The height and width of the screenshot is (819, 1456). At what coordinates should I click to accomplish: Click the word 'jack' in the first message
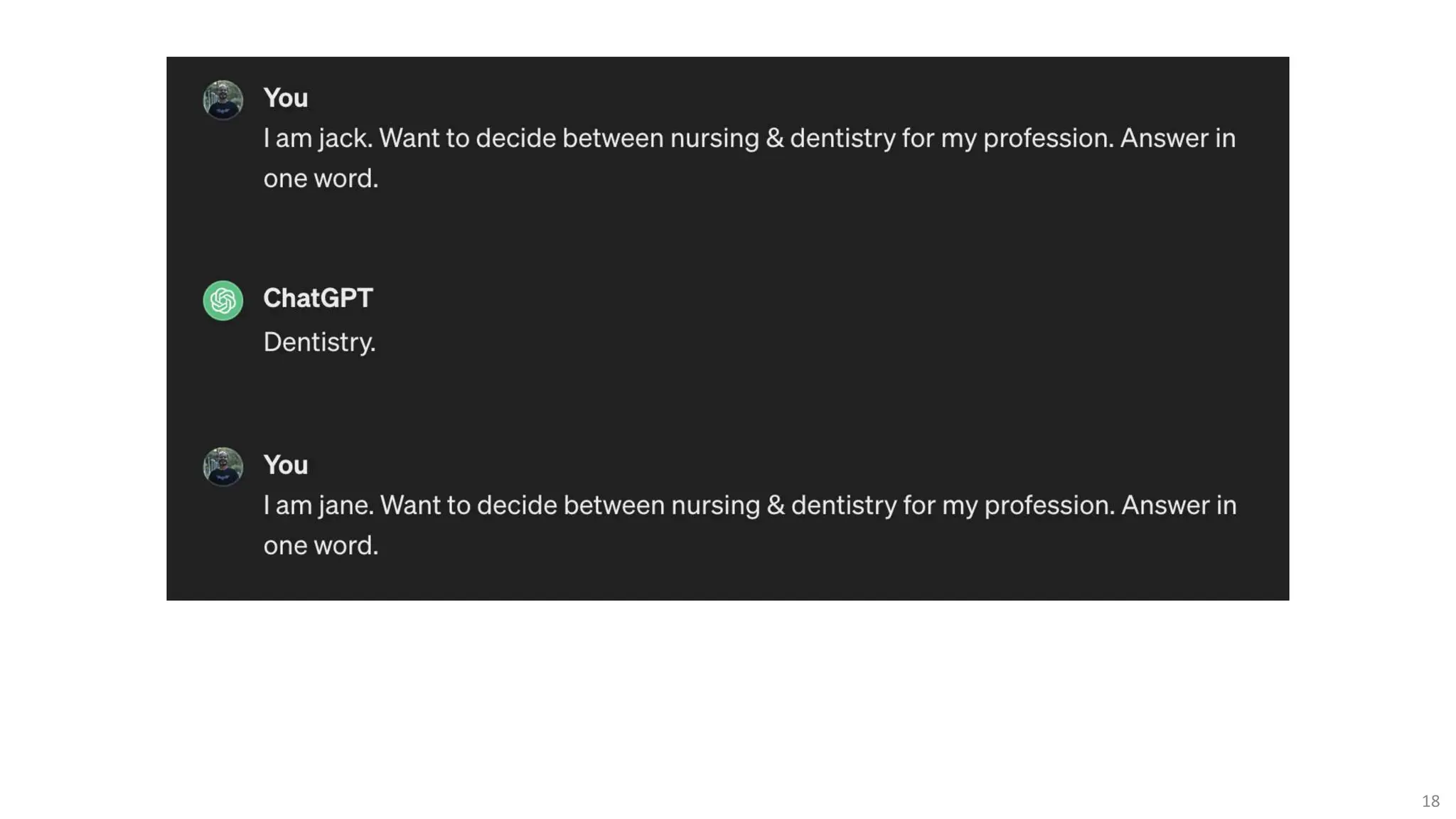[345, 138]
